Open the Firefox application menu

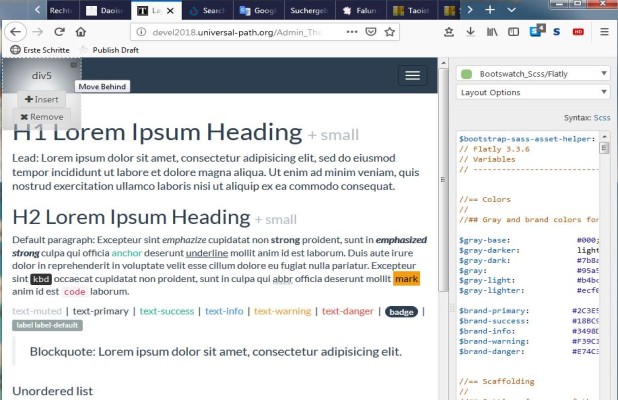tap(605, 32)
